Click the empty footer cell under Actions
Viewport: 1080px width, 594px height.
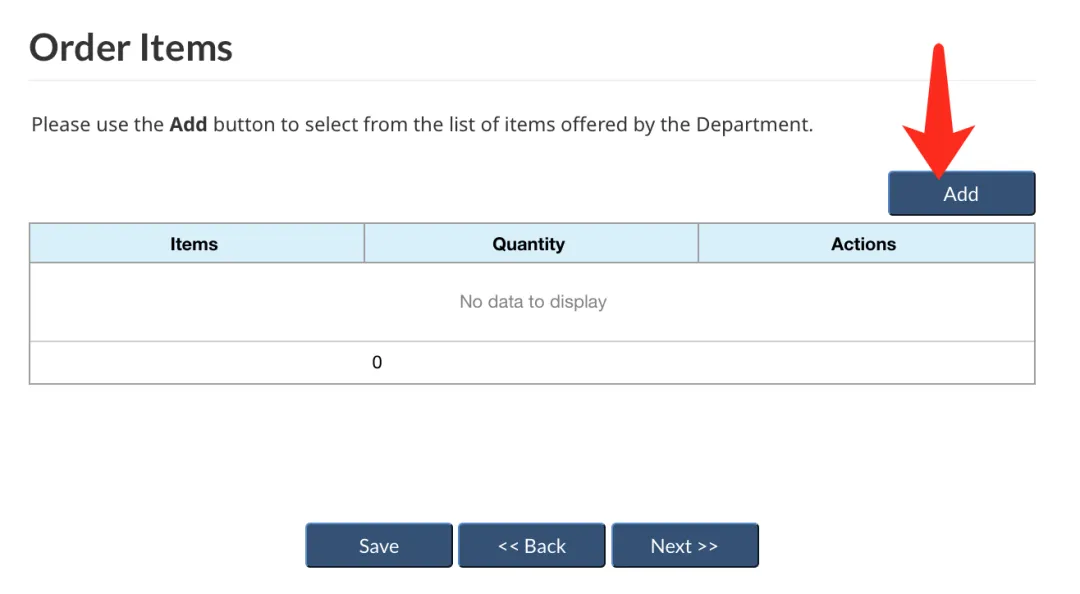click(864, 363)
